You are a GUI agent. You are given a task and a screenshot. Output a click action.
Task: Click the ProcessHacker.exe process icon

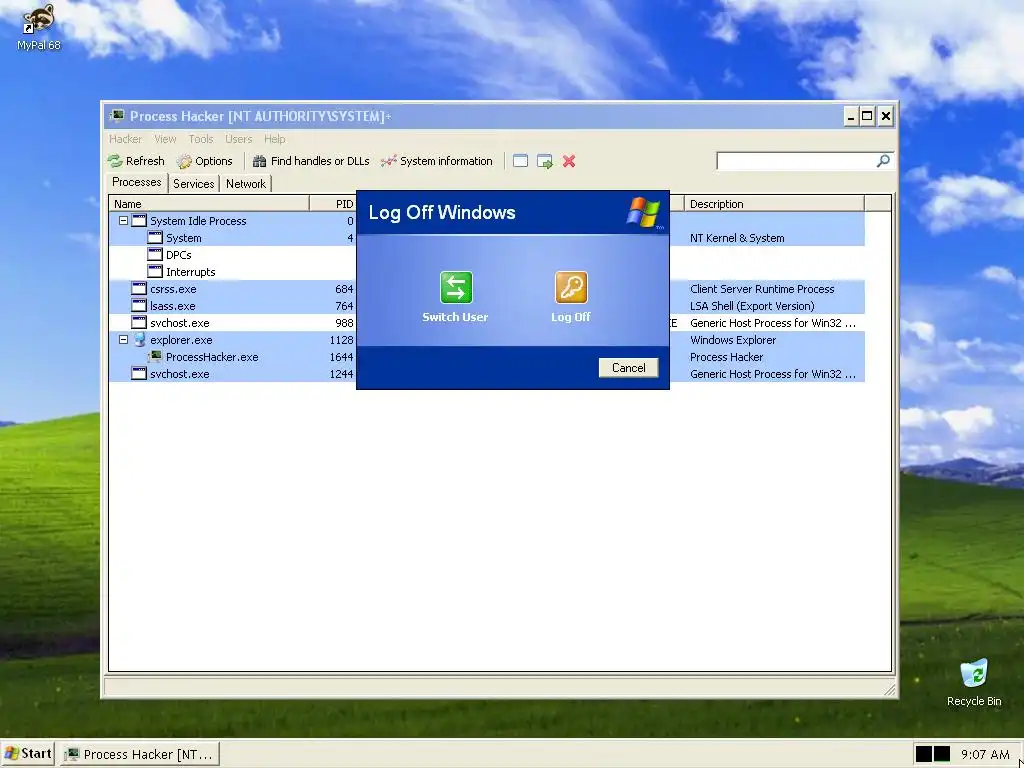[155, 357]
